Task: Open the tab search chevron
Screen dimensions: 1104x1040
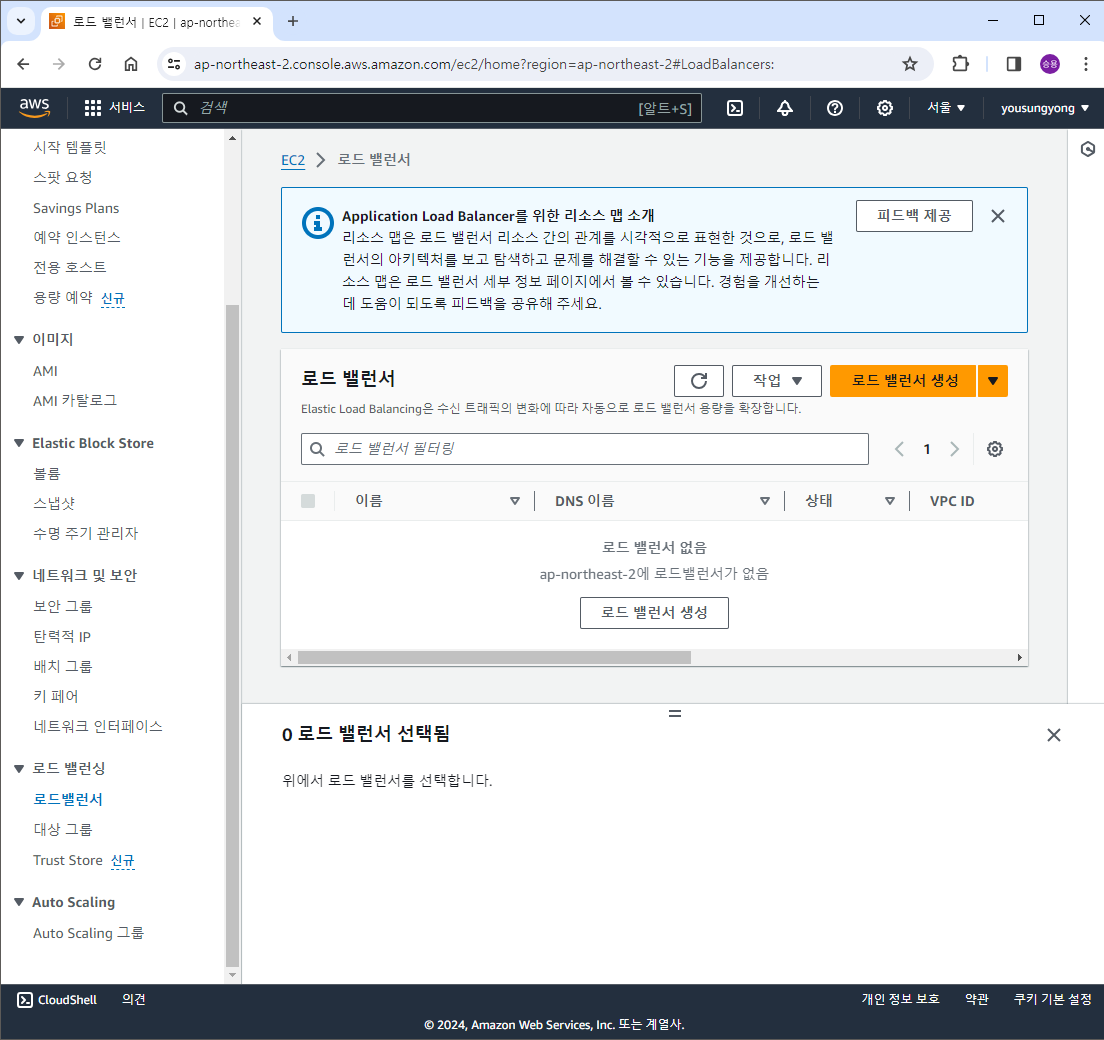Action: 21,21
